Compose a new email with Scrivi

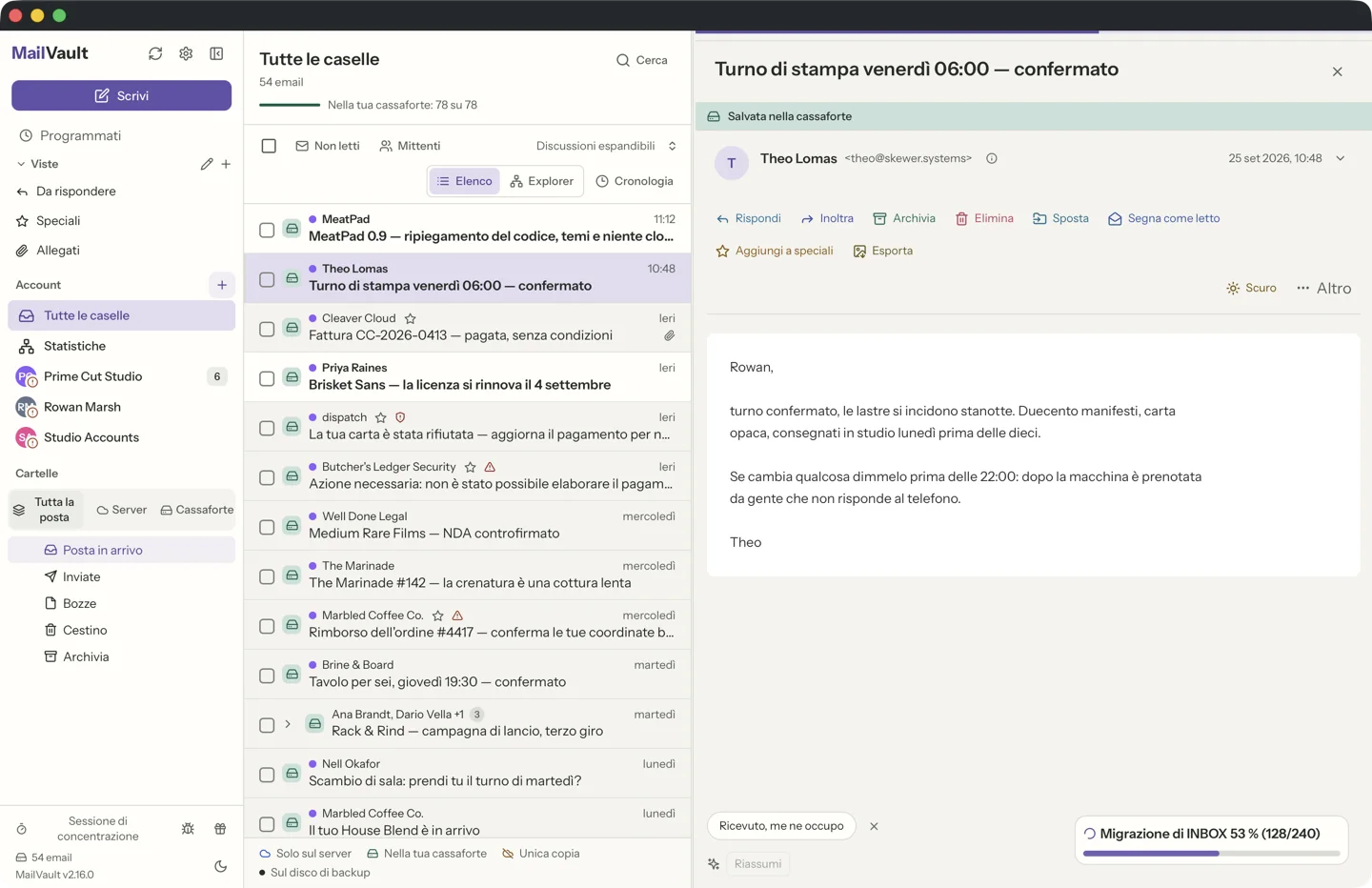coord(122,95)
